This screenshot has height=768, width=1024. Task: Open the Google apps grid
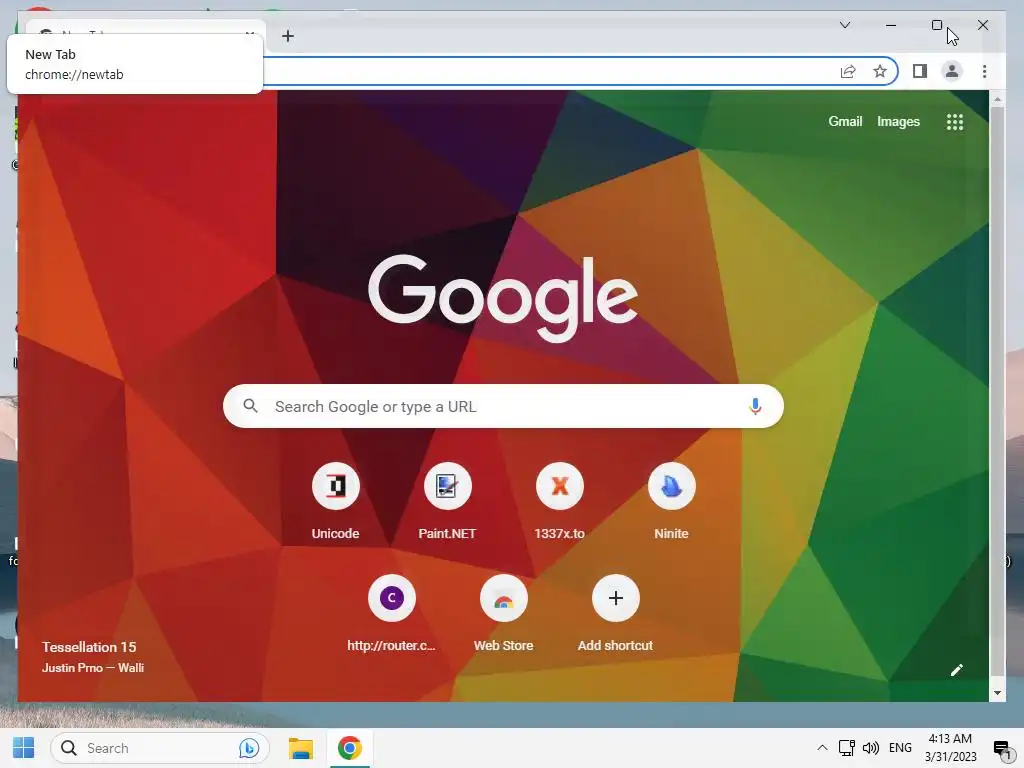(x=955, y=121)
